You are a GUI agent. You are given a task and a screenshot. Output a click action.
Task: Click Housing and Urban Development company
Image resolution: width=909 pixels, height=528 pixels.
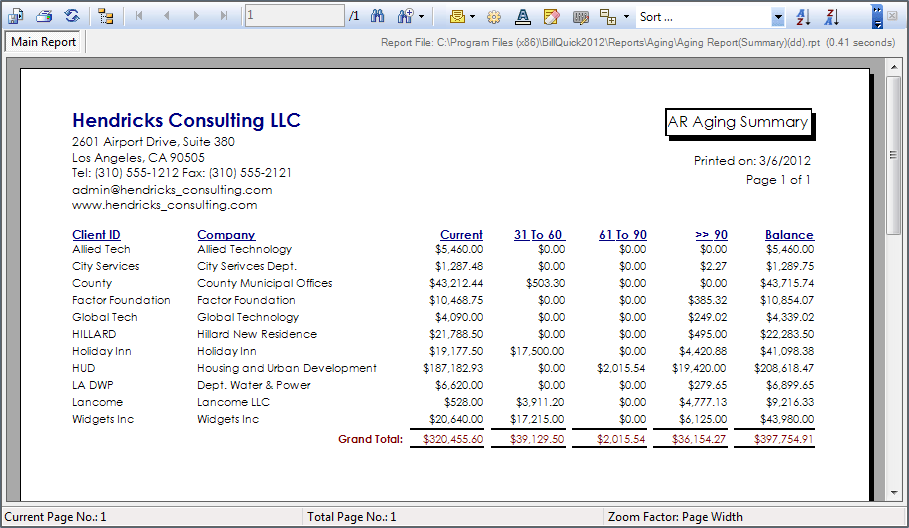pyautogui.click(x=286, y=368)
